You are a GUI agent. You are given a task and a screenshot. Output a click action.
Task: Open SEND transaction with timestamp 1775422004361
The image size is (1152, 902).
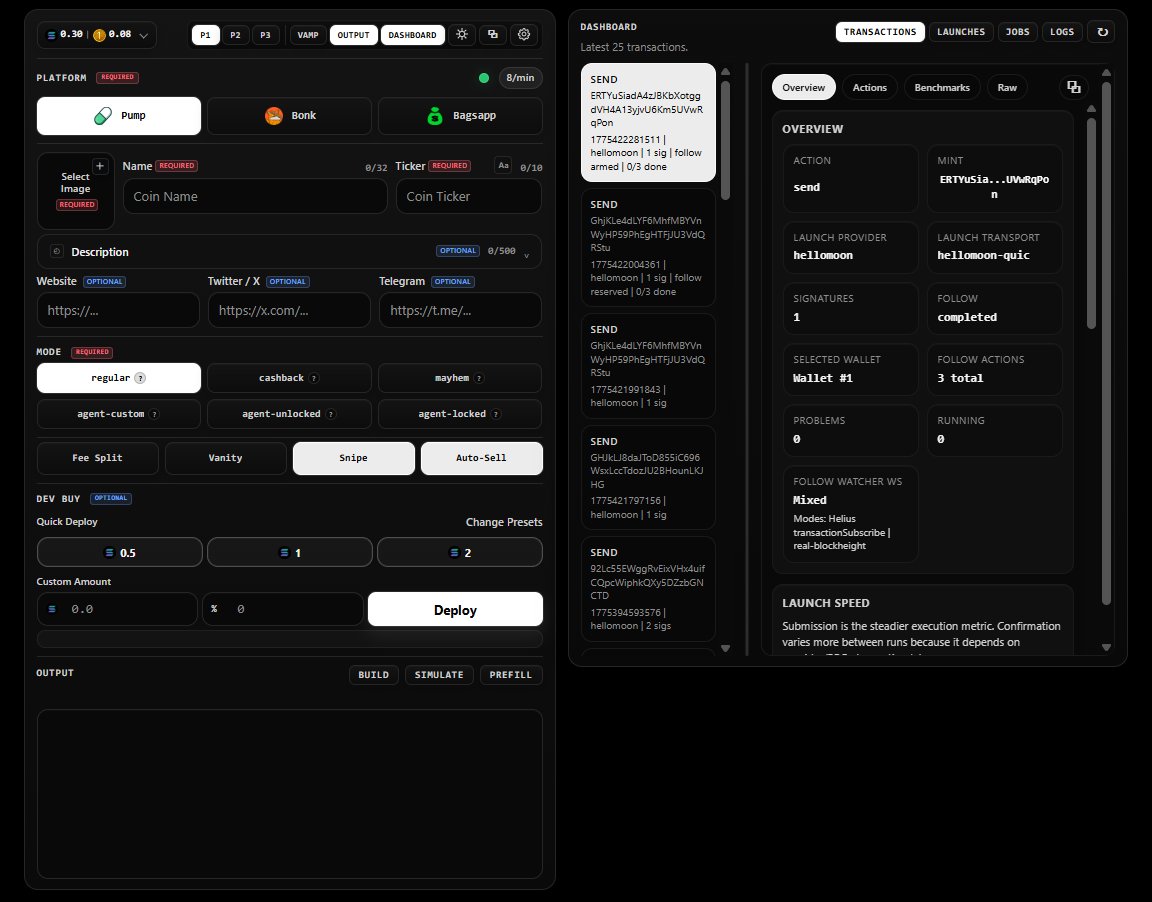(x=648, y=248)
